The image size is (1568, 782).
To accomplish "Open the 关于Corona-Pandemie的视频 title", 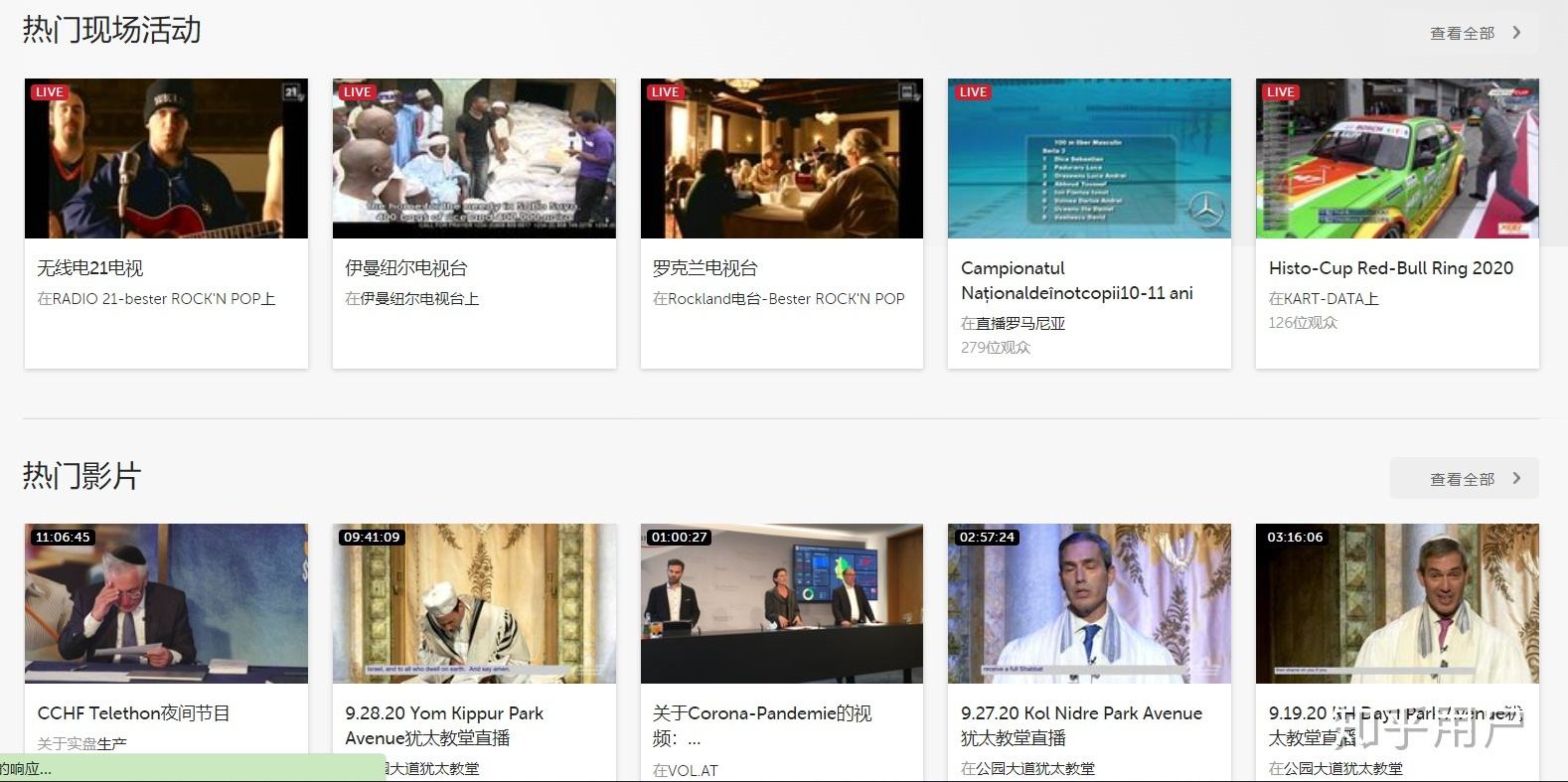I will coord(762,725).
